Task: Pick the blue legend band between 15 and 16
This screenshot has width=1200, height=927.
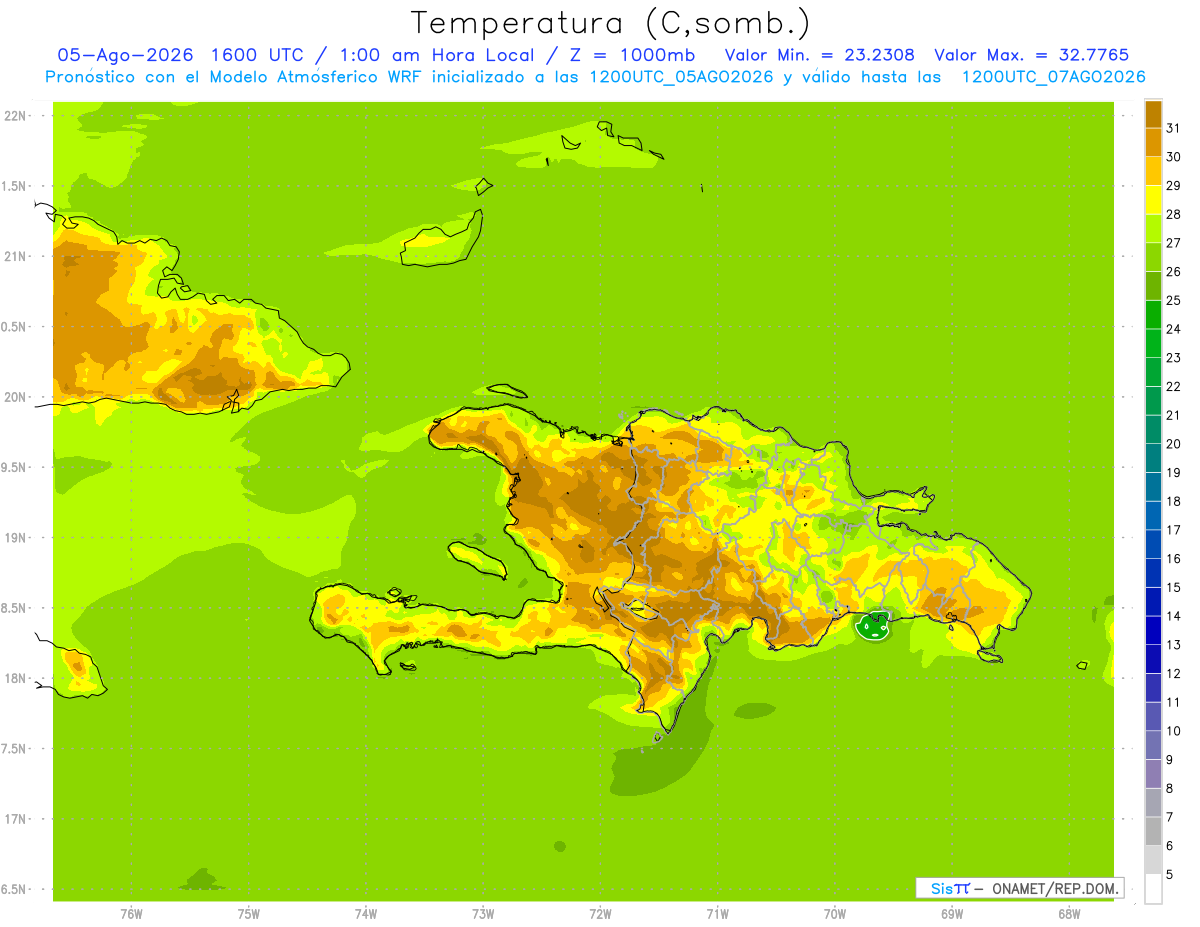Action: pyautogui.click(x=1153, y=573)
